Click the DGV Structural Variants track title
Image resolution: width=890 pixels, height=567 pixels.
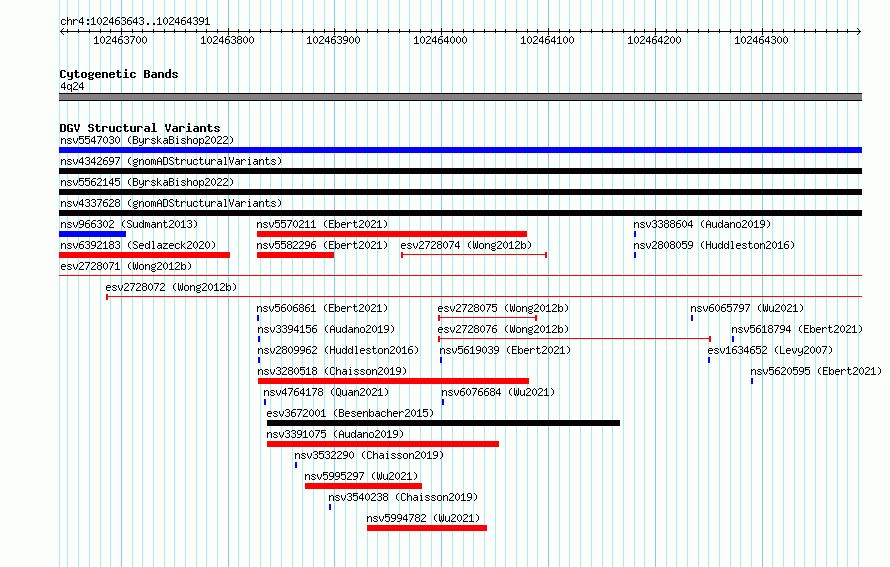coord(140,128)
